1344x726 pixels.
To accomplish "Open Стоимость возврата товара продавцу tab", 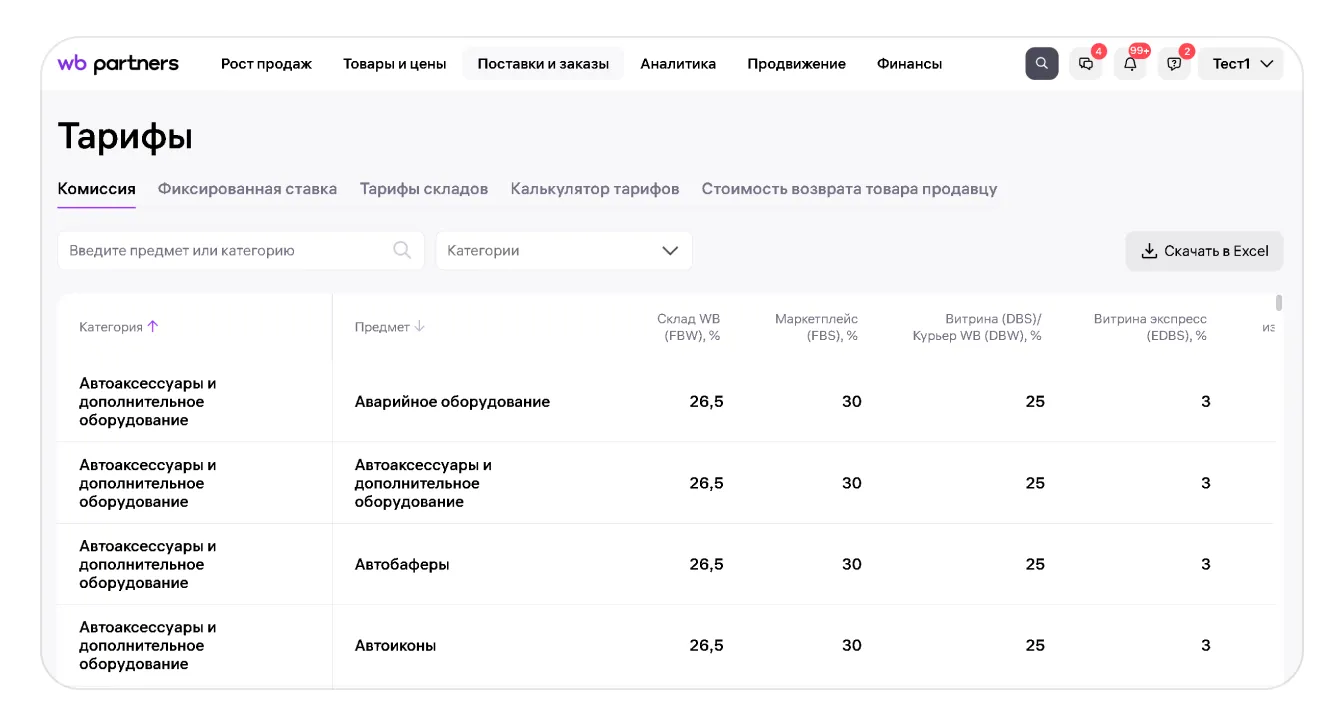I will [849, 189].
